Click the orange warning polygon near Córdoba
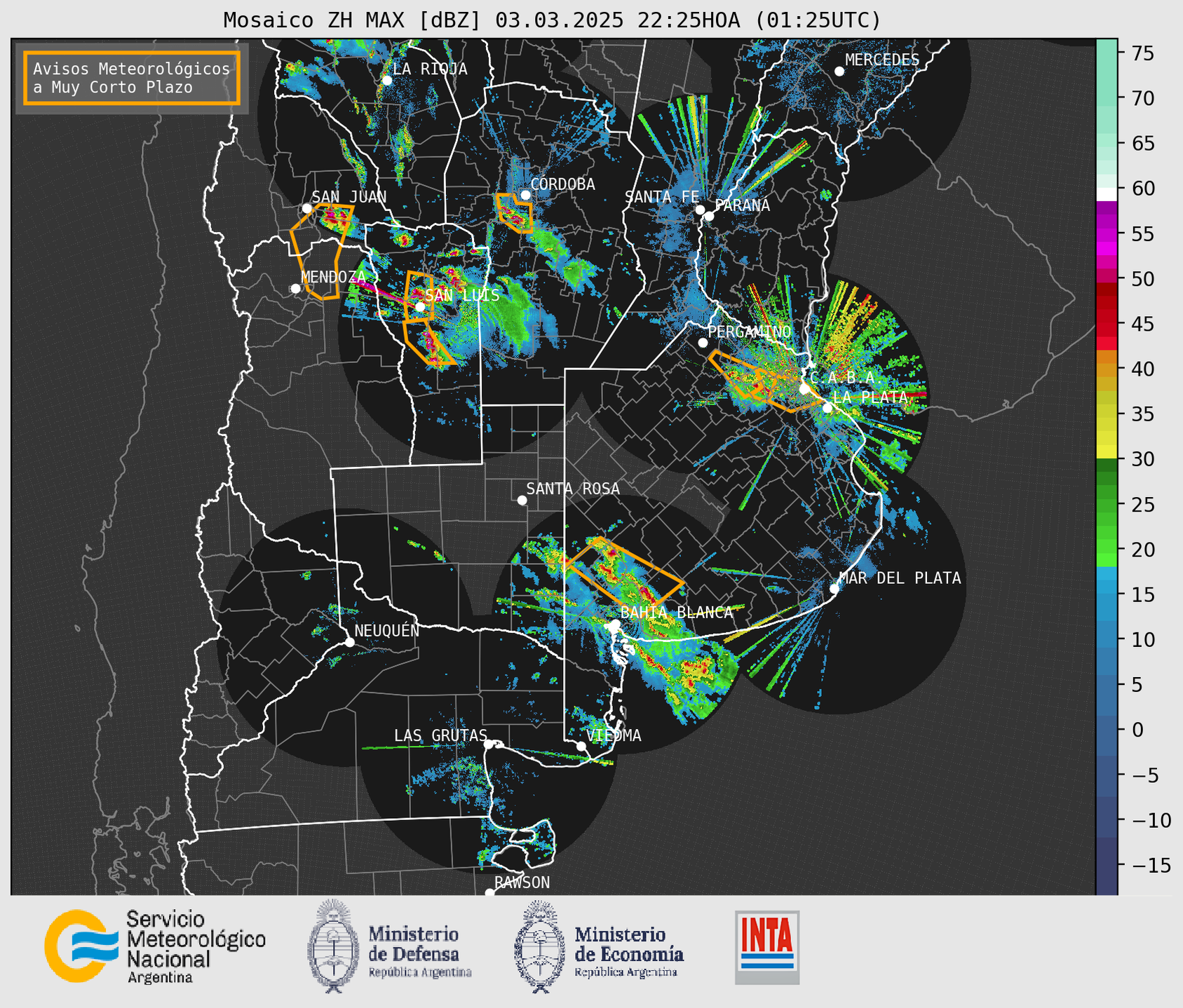 (x=515, y=213)
